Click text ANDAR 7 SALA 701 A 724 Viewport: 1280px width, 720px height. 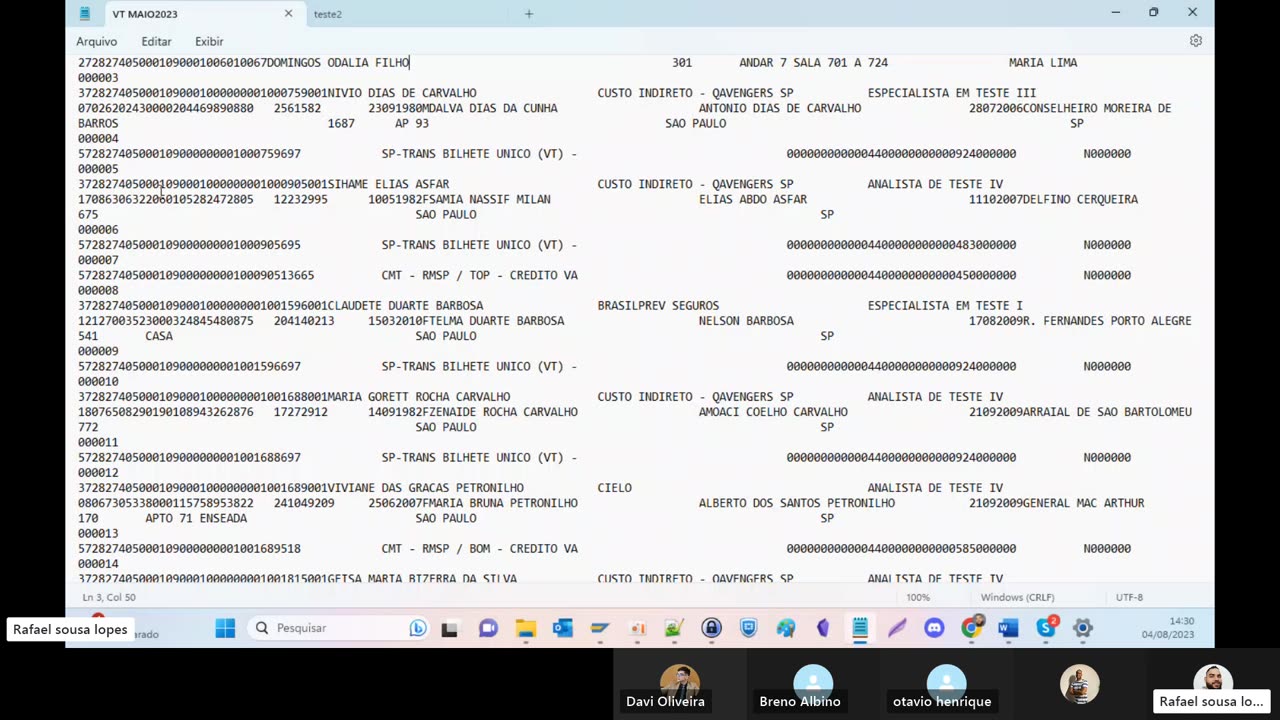pyautogui.click(x=813, y=63)
